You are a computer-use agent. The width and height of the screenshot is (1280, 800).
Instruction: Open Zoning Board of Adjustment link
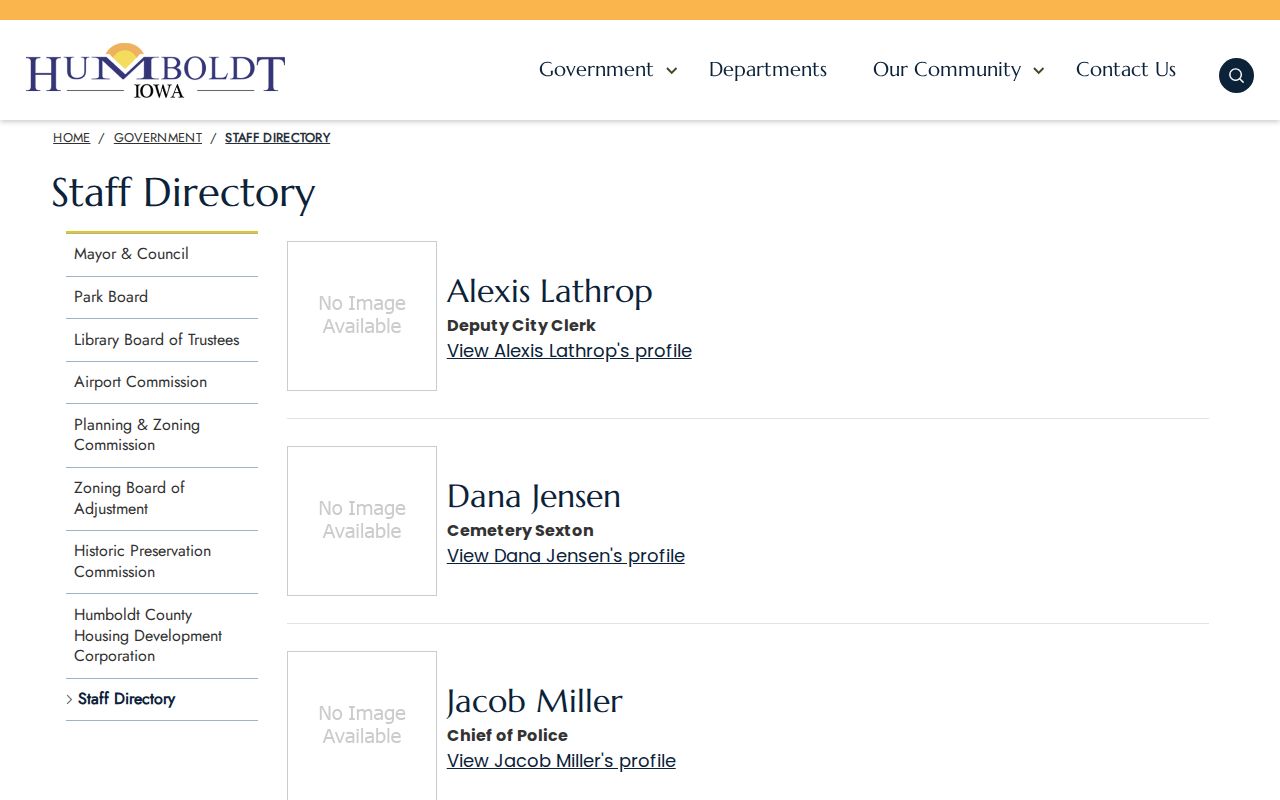(162, 498)
